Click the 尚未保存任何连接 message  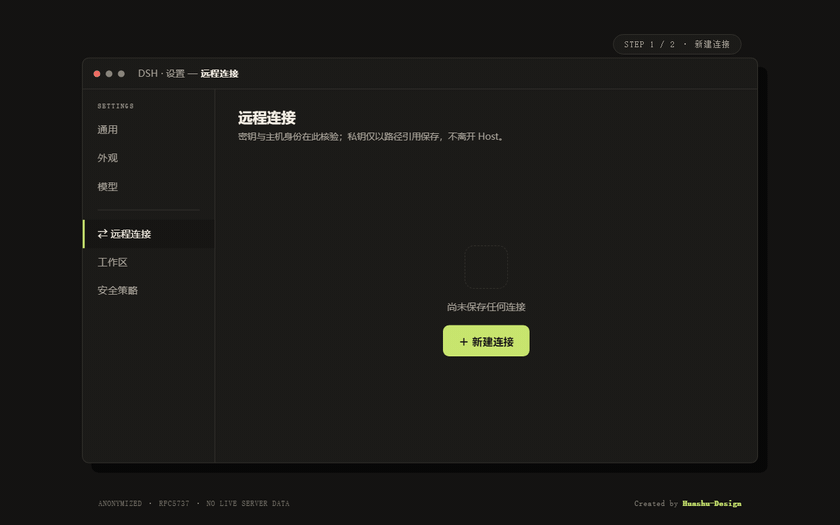coord(486,306)
